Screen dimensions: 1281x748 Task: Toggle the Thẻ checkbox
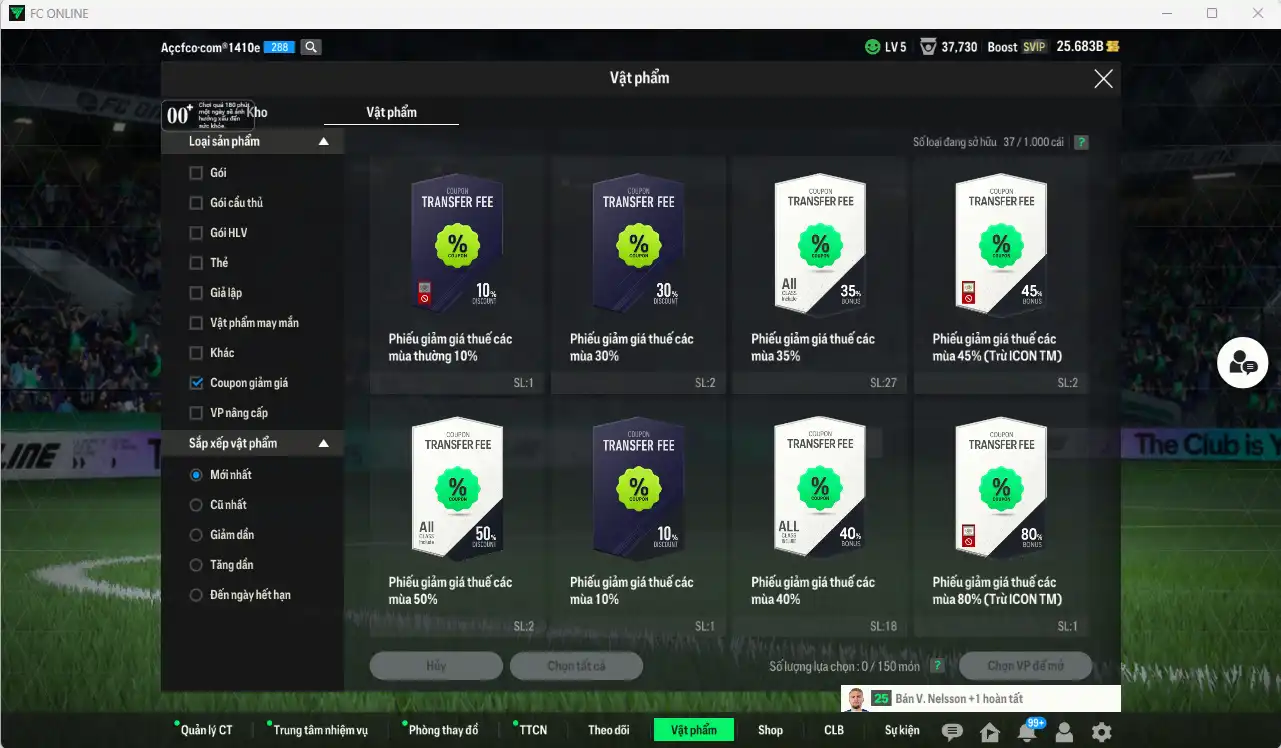pos(196,263)
